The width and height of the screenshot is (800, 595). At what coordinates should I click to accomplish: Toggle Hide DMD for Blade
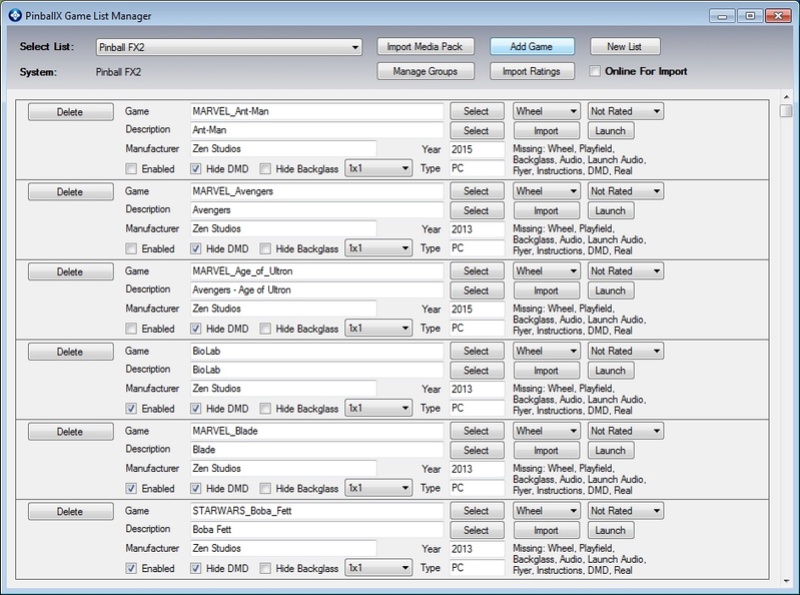point(195,488)
